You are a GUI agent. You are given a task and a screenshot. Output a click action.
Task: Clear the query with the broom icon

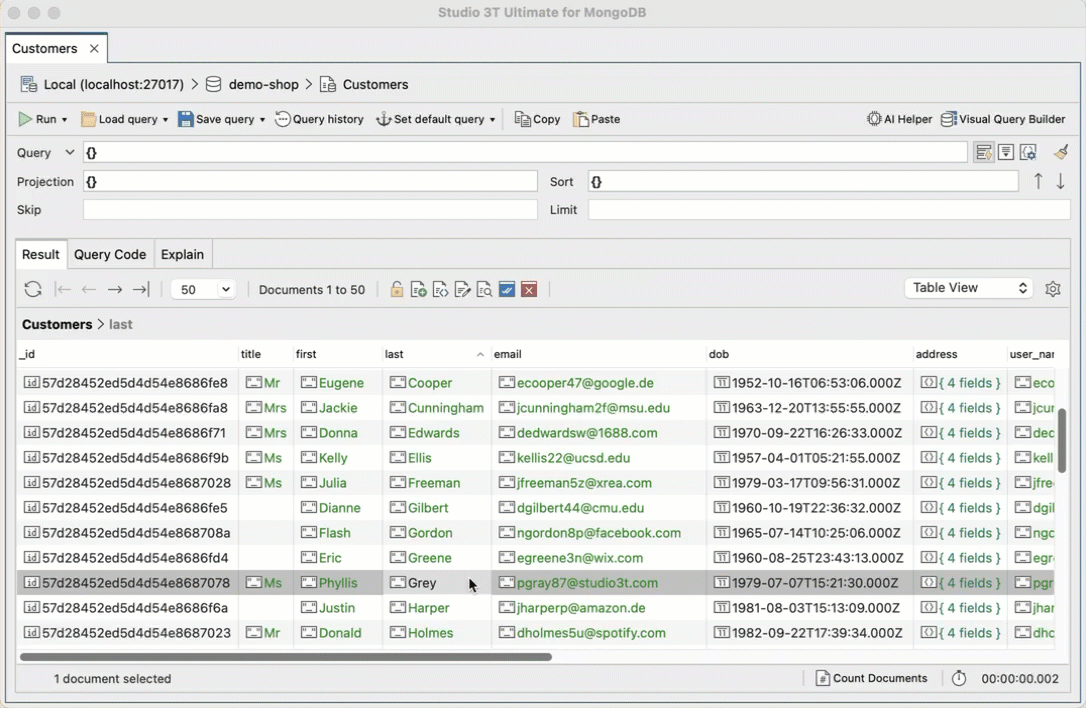[x=1060, y=151]
